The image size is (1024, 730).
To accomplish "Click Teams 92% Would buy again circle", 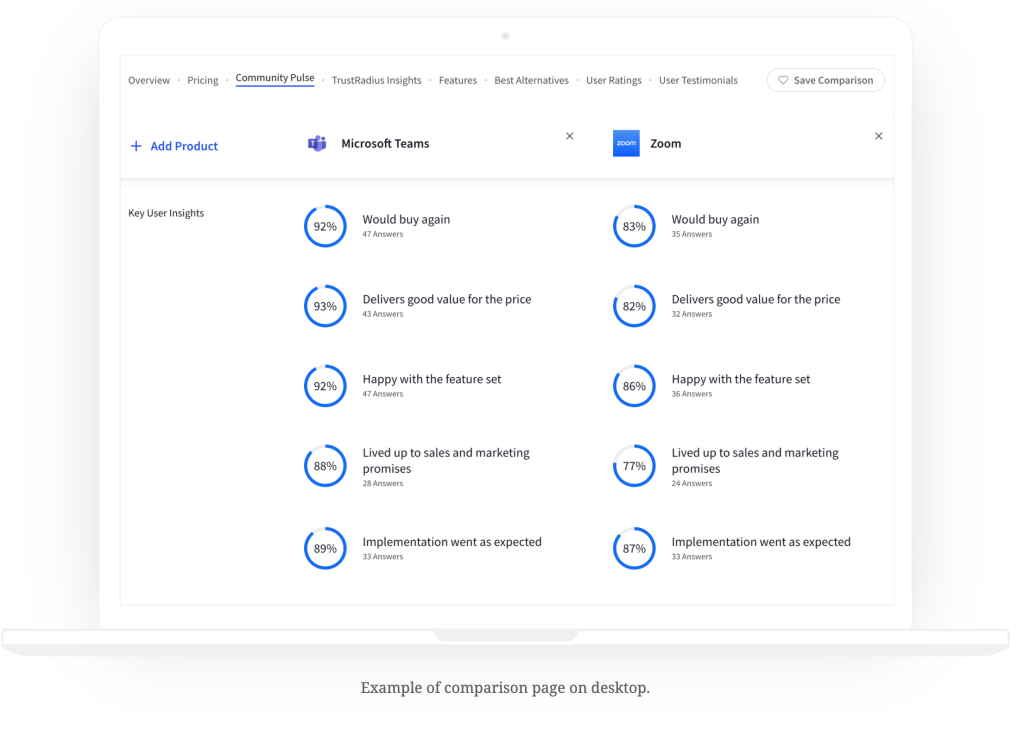I will (x=325, y=227).
